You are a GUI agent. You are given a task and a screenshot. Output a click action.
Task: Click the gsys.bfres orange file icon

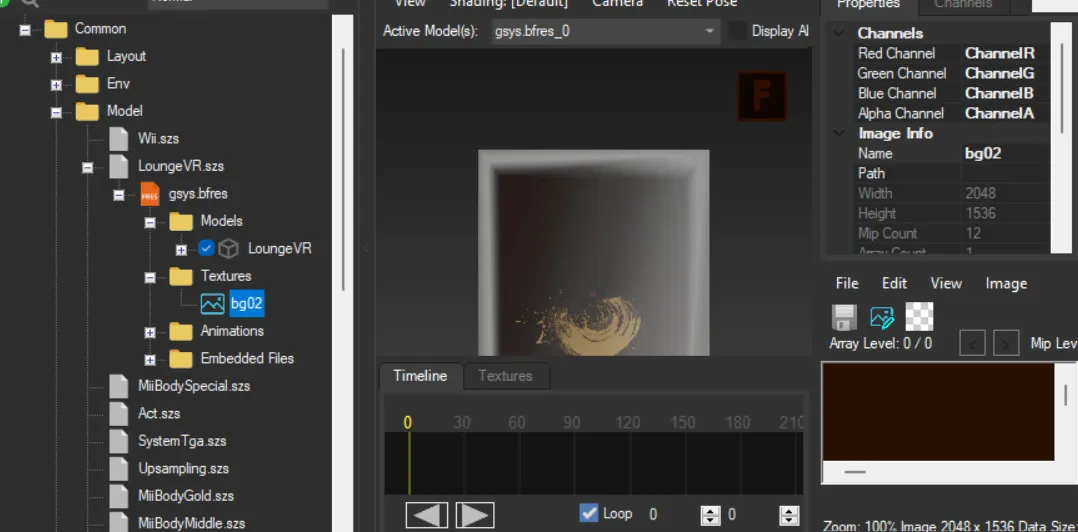150,193
